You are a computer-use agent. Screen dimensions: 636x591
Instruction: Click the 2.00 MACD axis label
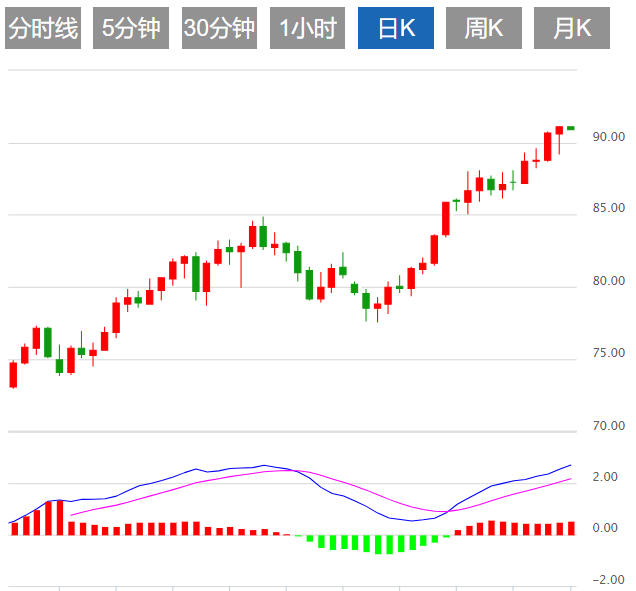tap(604, 477)
